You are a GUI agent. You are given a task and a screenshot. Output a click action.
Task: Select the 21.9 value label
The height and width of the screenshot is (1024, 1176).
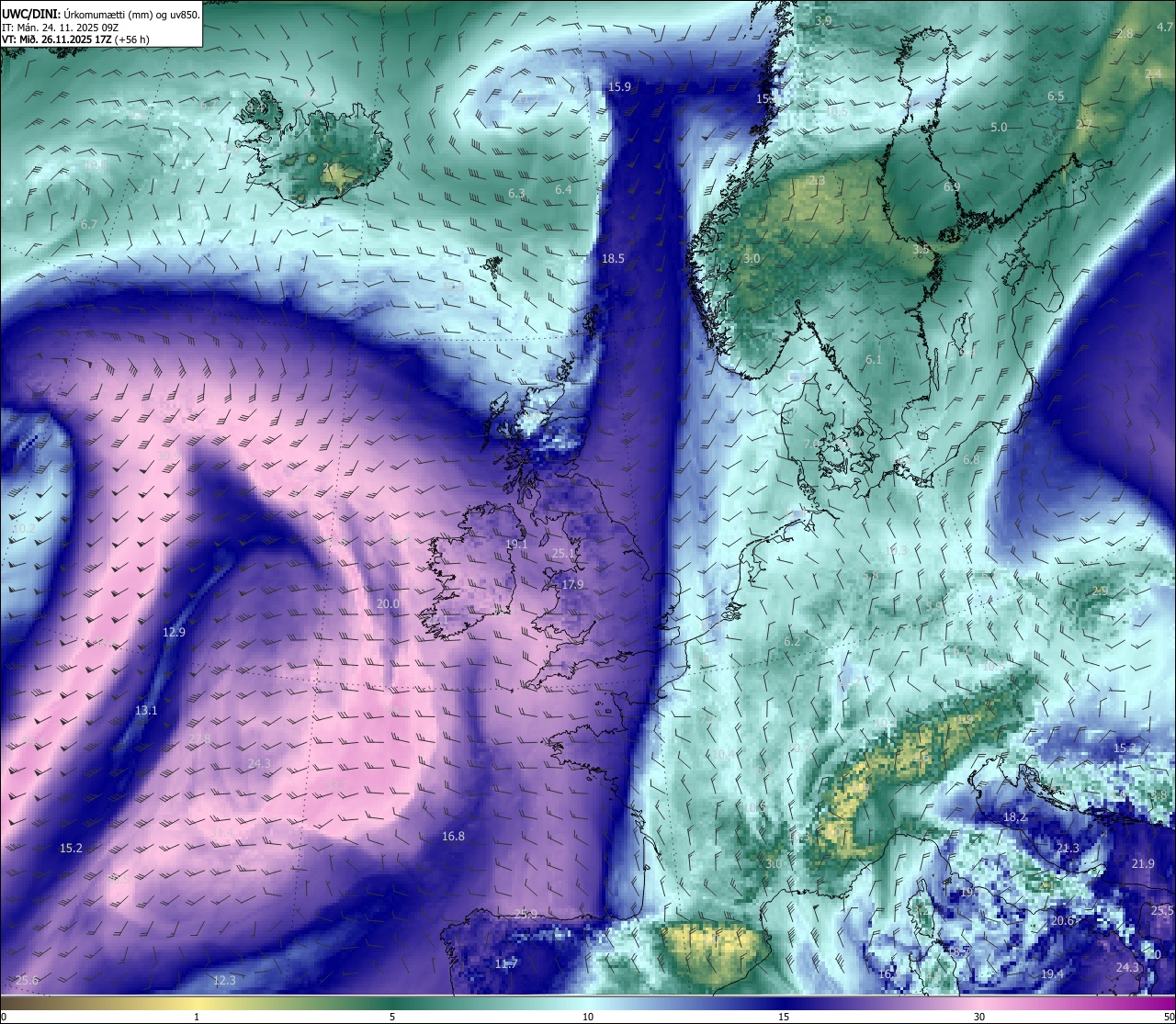click(1143, 864)
